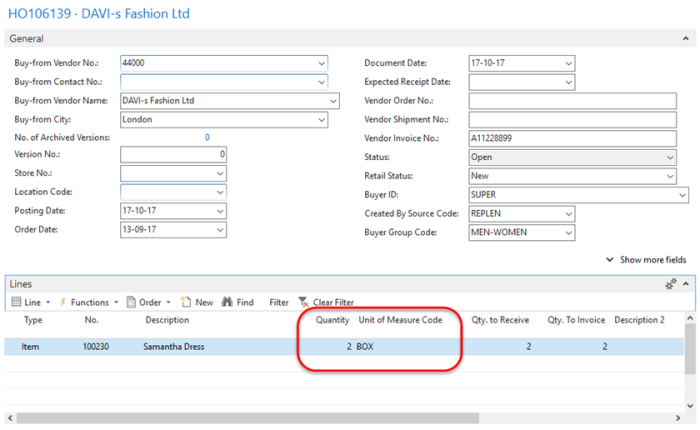Open the Functions lightning menu

(x=88, y=302)
